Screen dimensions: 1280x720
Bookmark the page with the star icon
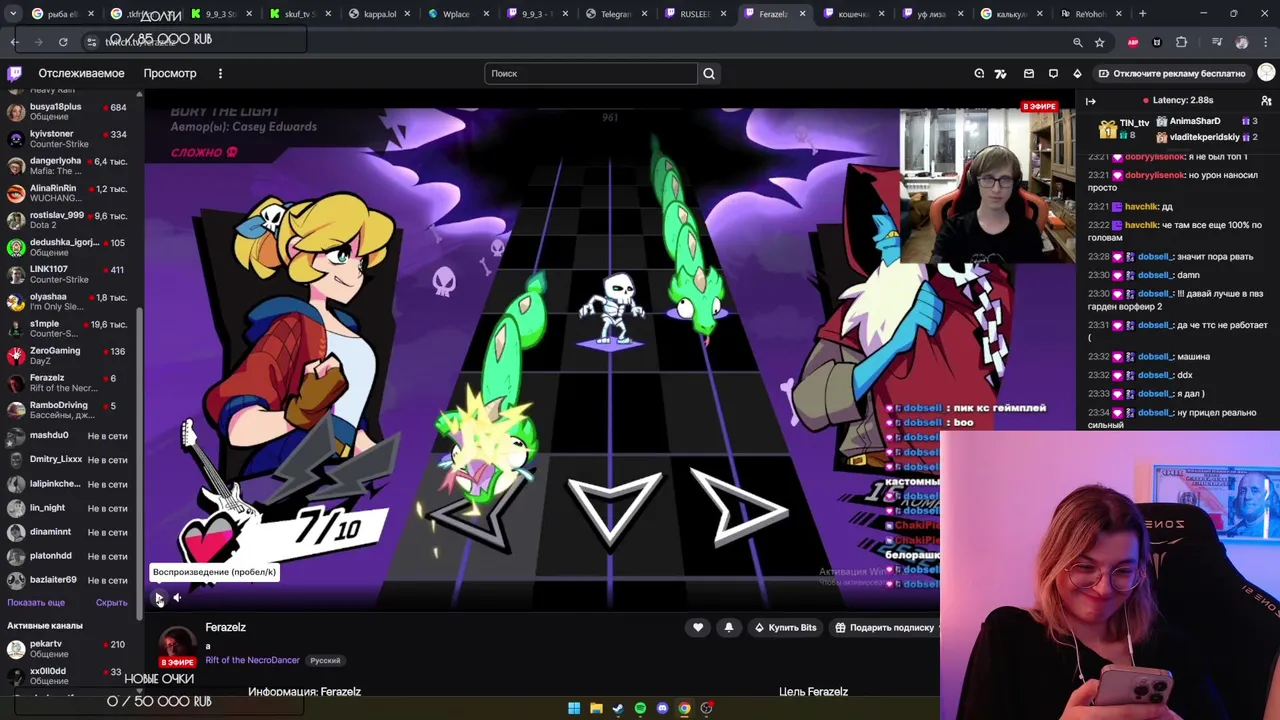click(1100, 42)
